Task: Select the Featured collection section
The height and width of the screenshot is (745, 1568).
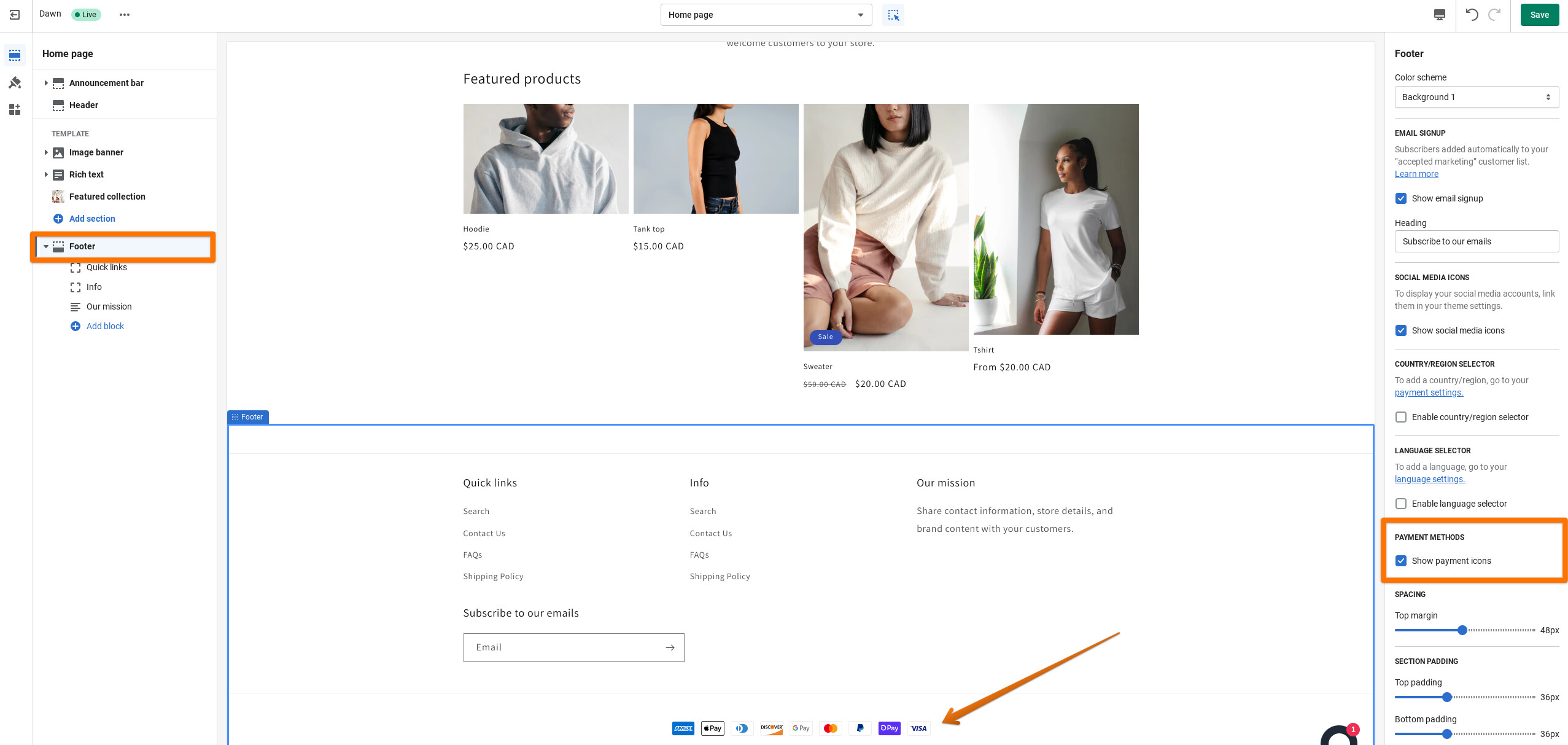Action: coord(107,197)
